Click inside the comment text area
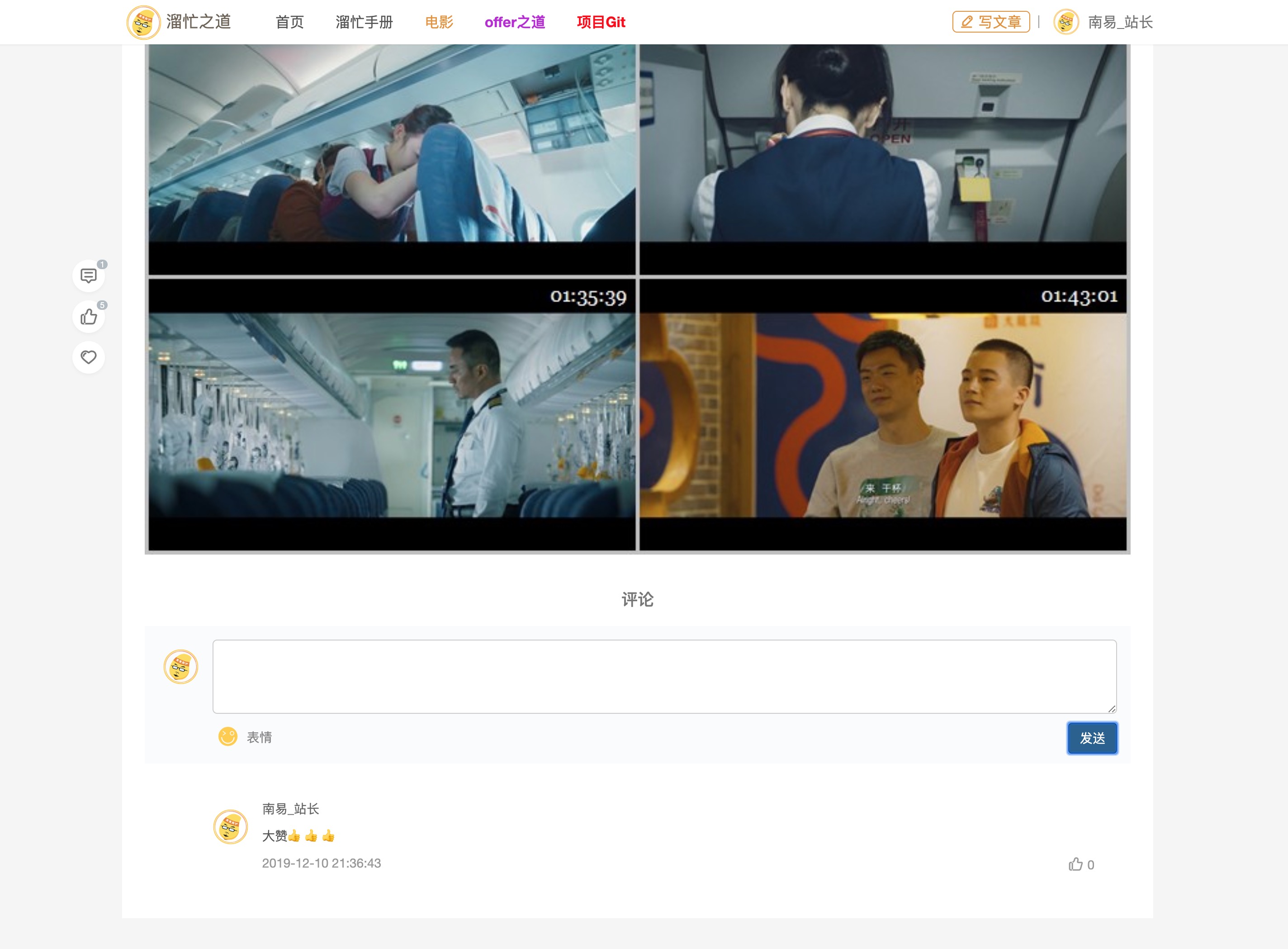Screen dimensions: 1288x949 (x=664, y=676)
